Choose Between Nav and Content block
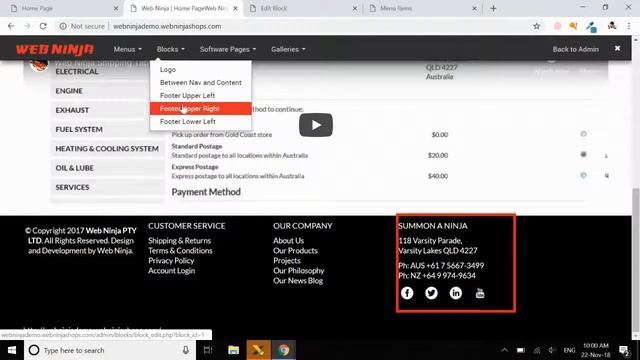Viewport: 640px width, 360px height. point(200,82)
